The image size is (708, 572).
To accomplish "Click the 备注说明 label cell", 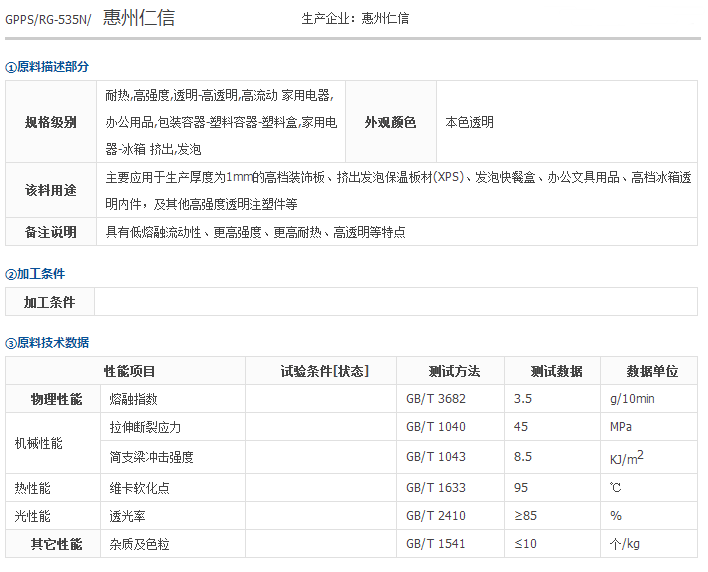I will pos(51,232).
